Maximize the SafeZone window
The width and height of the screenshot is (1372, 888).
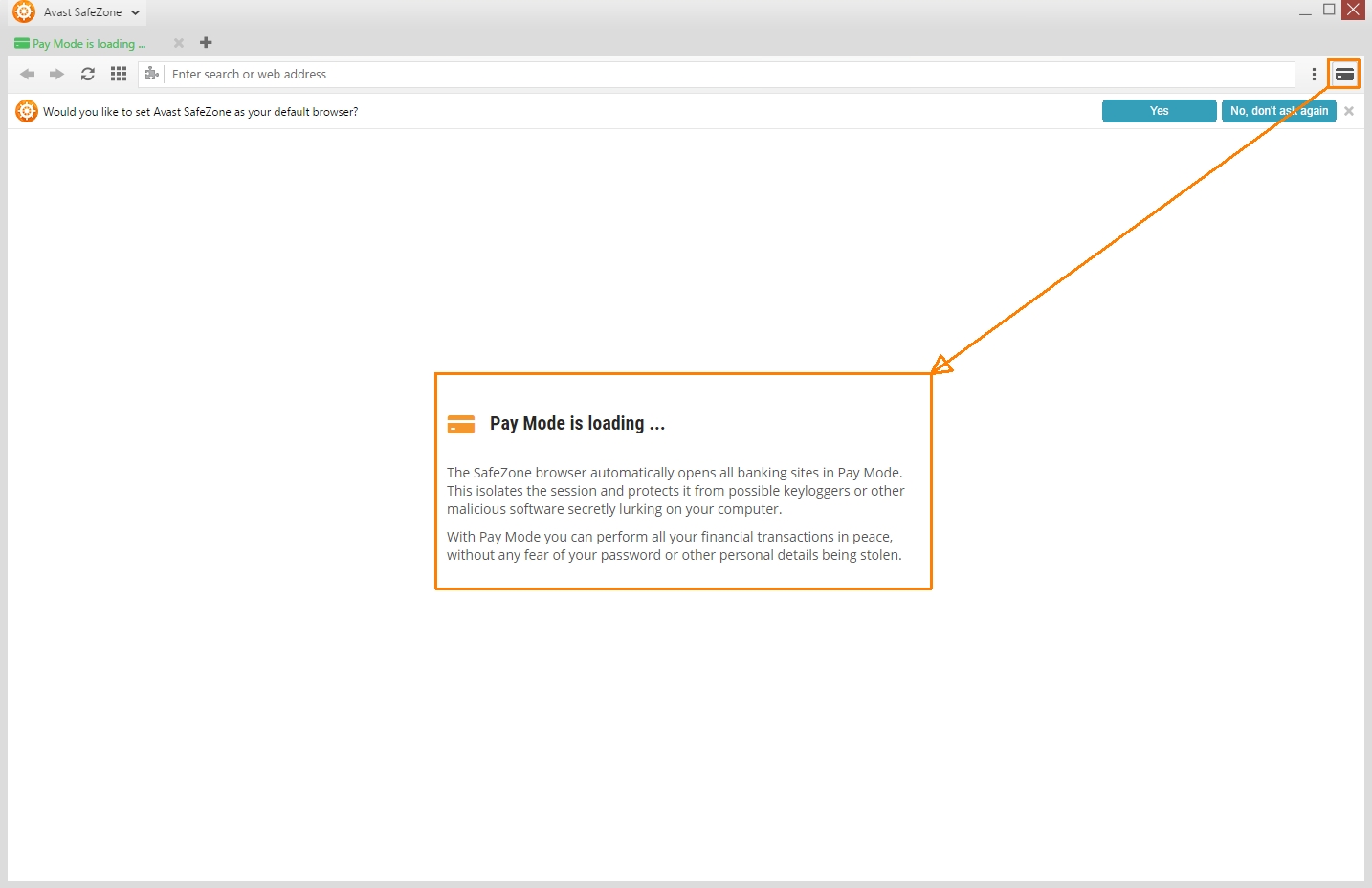click(x=1329, y=10)
